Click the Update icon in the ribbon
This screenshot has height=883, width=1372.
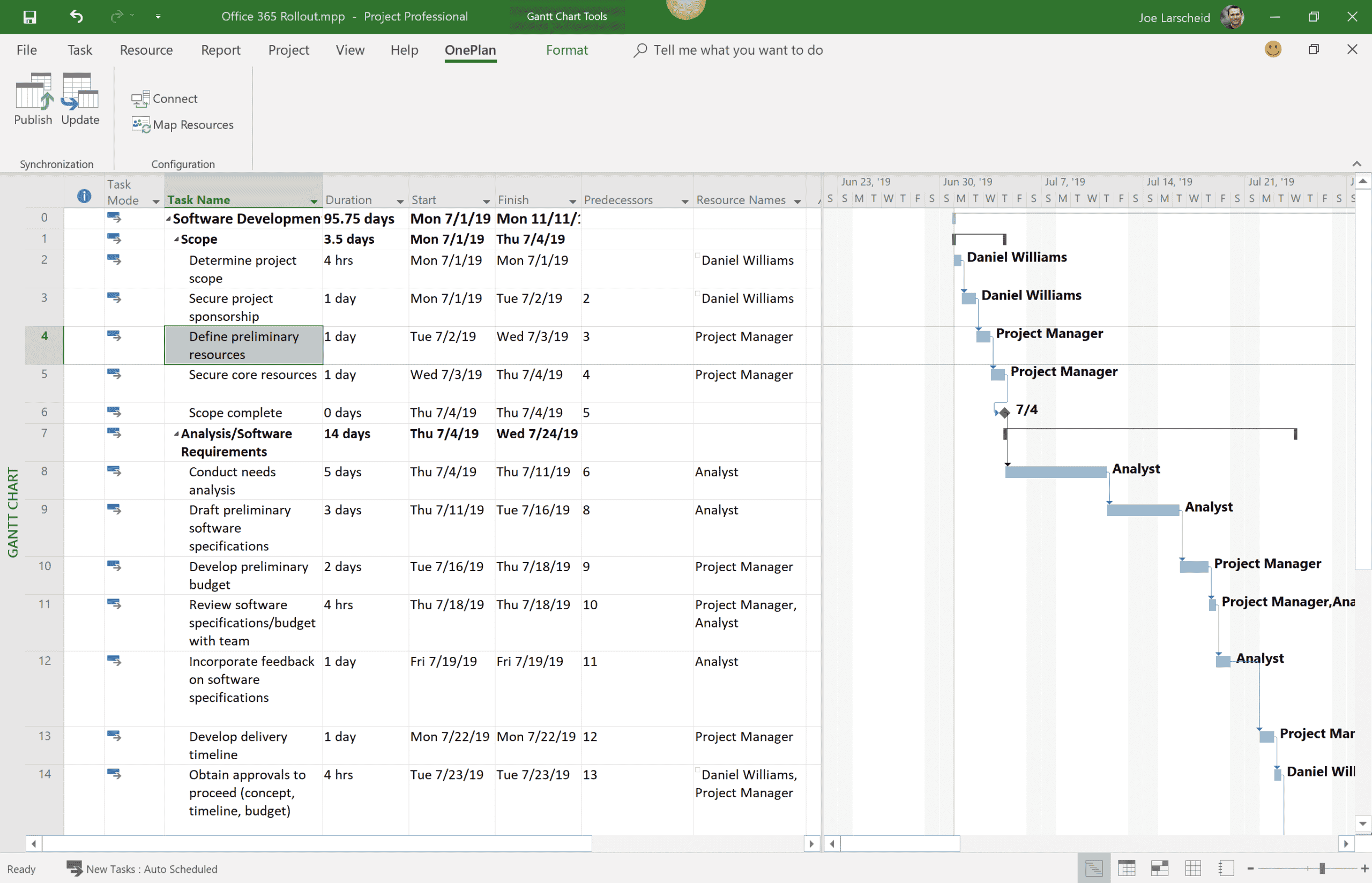(80, 99)
